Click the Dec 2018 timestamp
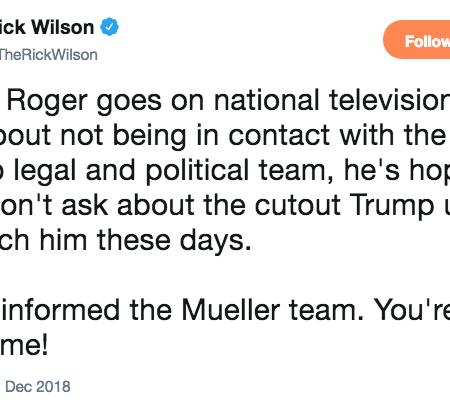Viewport: 450px width, 409px height. [38, 387]
